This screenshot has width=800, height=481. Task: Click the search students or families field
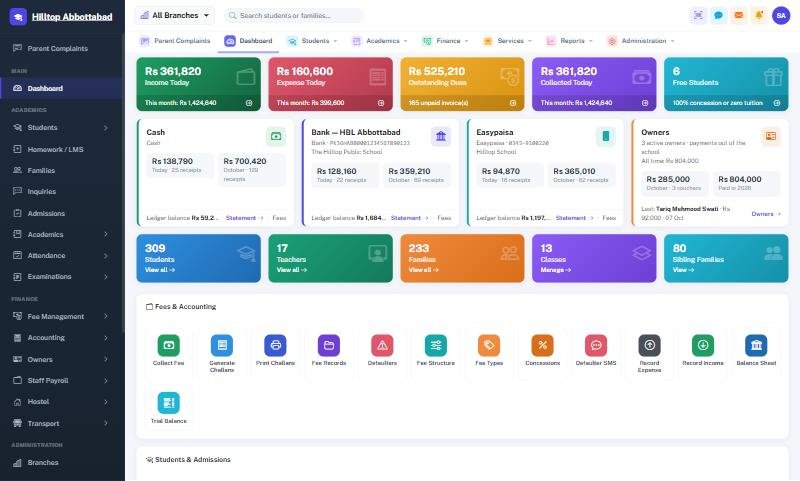[x=294, y=15]
